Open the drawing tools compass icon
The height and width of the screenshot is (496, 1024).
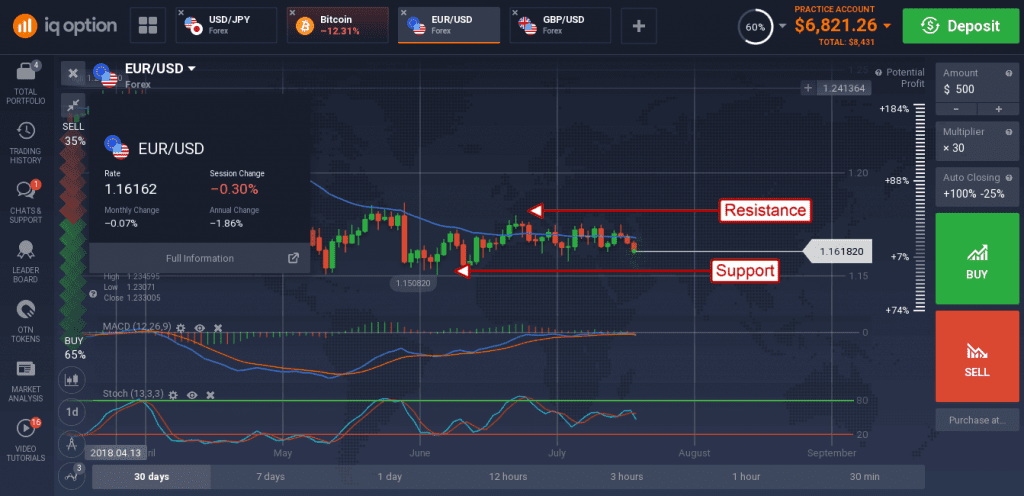click(x=71, y=445)
